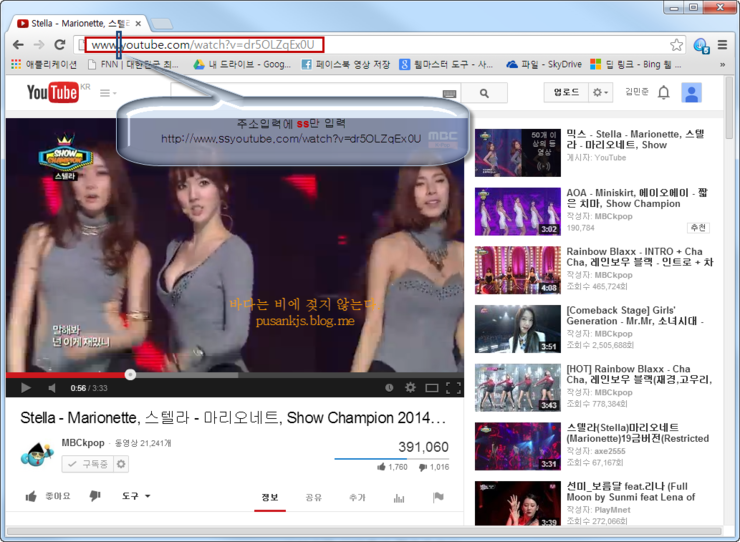Open a new tab with the blank tab button
Image resolution: width=740 pixels, height=542 pixels.
[x=161, y=24]
